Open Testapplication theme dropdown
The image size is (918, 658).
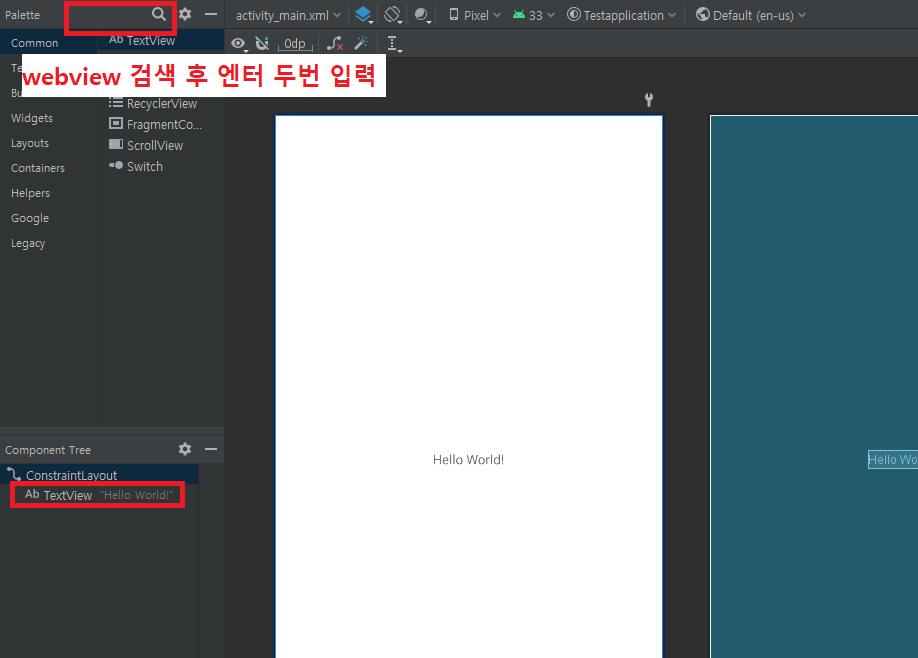pyautogui.click(x=622, y=15)
